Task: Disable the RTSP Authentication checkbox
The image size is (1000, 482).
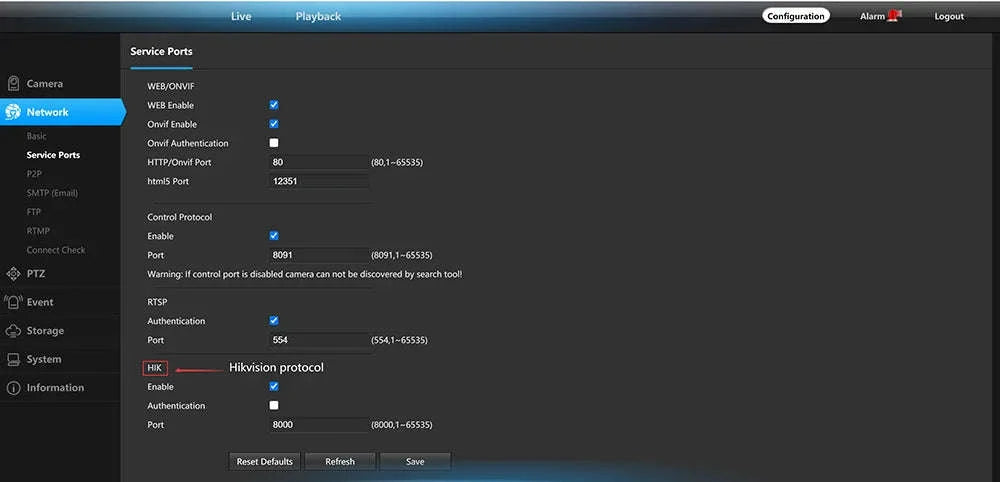Action: pyautogui.click(x=274, y=320)
